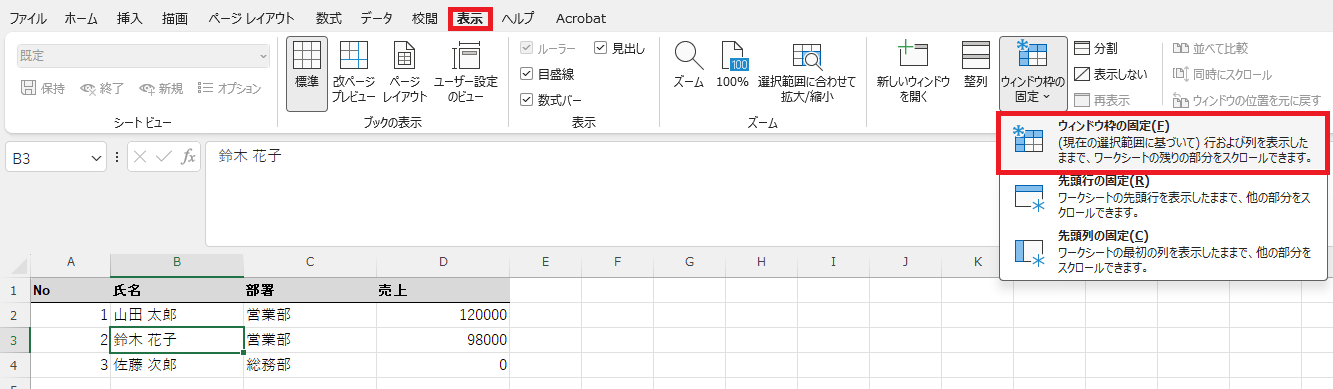Click the 表示 tab
This screenshot has width=1333, height=389.
(470, 18)
